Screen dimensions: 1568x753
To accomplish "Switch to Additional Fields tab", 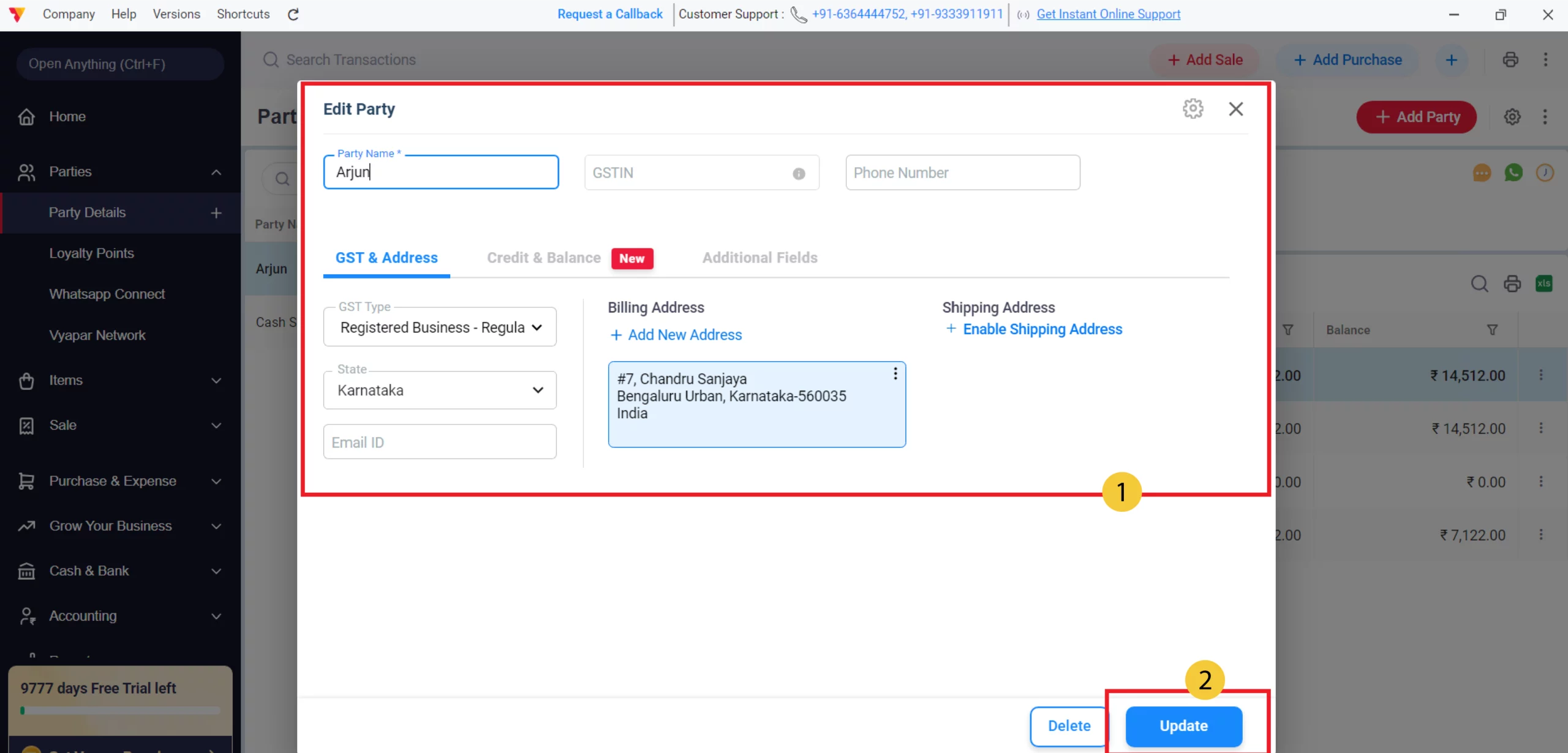I will [759, 258].
